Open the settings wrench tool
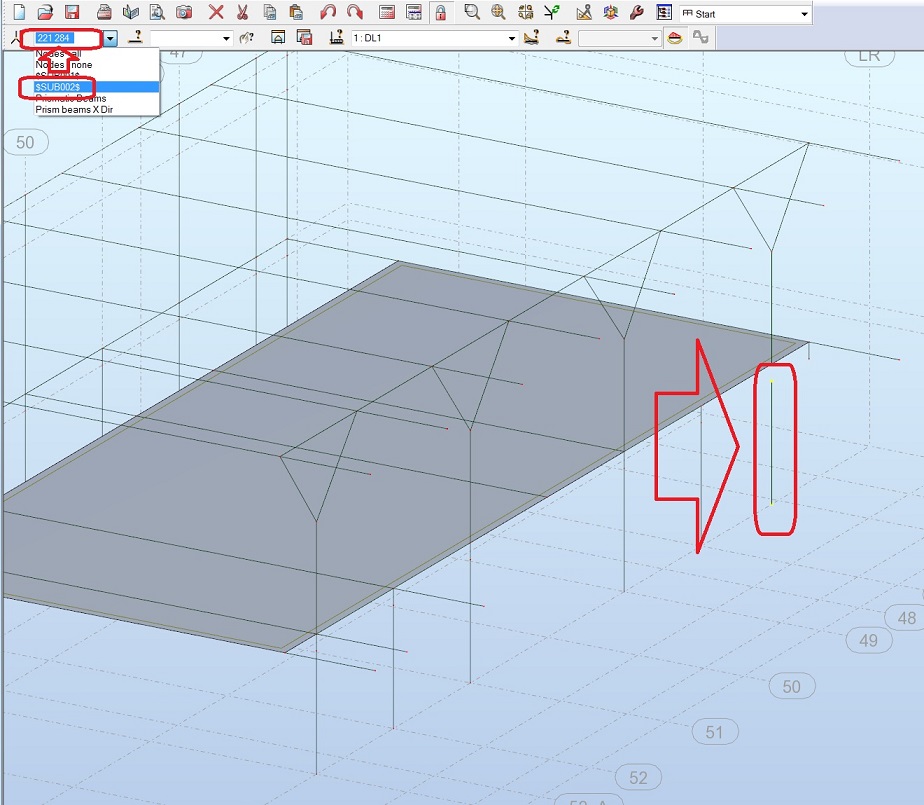This screenshot has width=924, height=805. pyautogui.click(x=638, y=13)
